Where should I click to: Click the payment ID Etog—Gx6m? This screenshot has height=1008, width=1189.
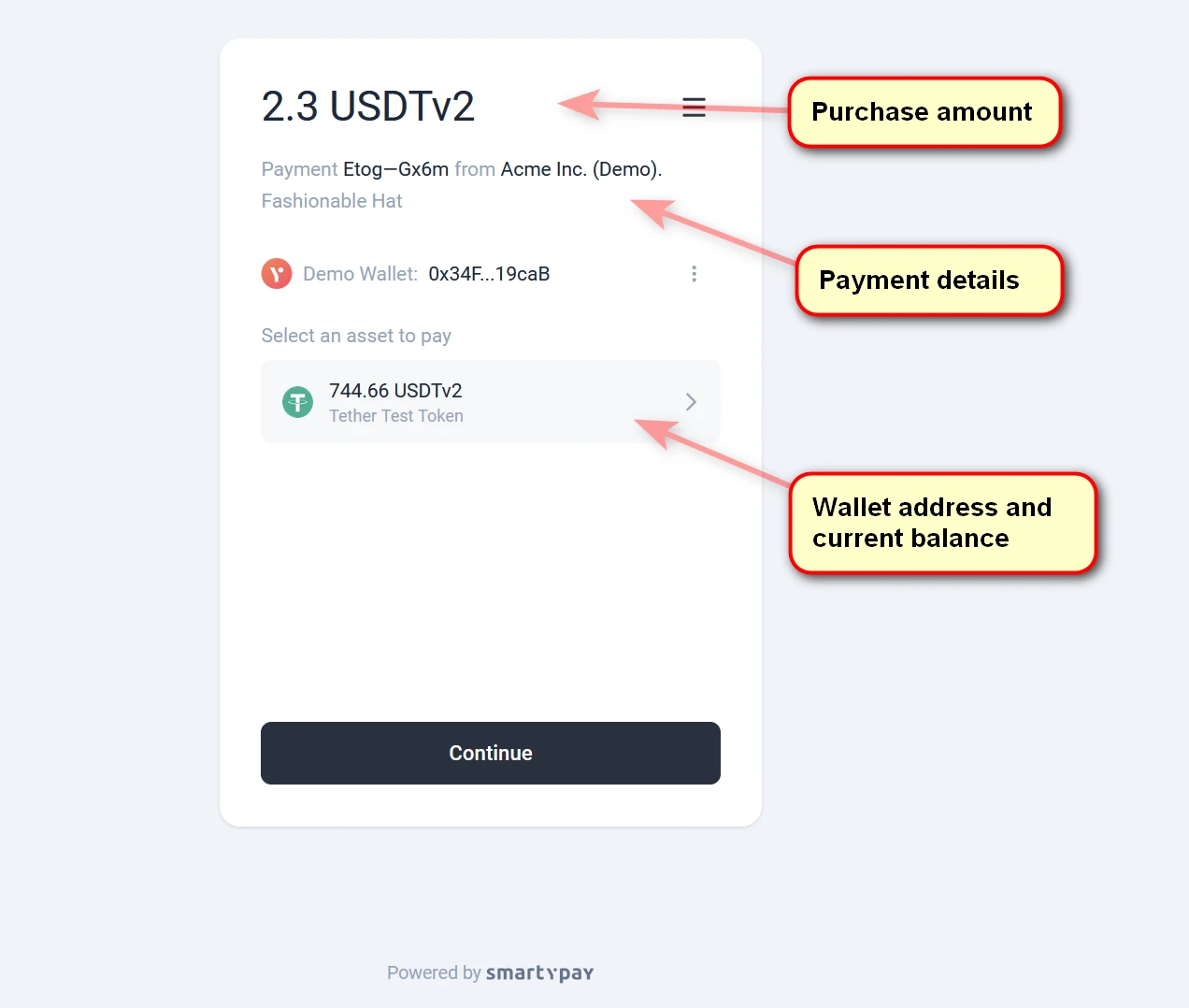(395, 169)
